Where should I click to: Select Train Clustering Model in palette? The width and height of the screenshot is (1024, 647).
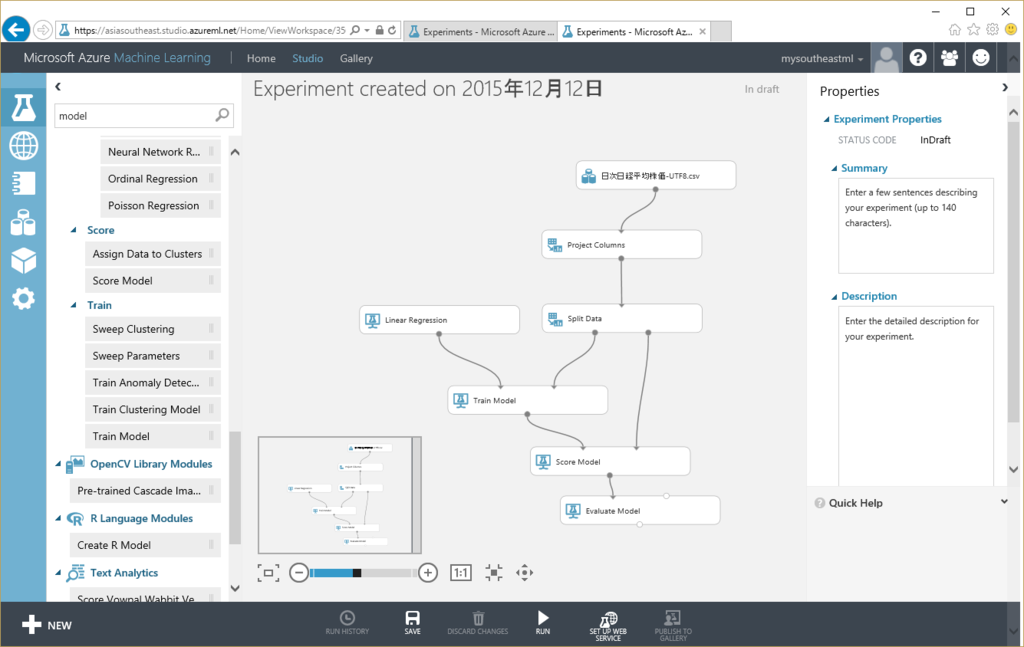[x=153, y=409]
